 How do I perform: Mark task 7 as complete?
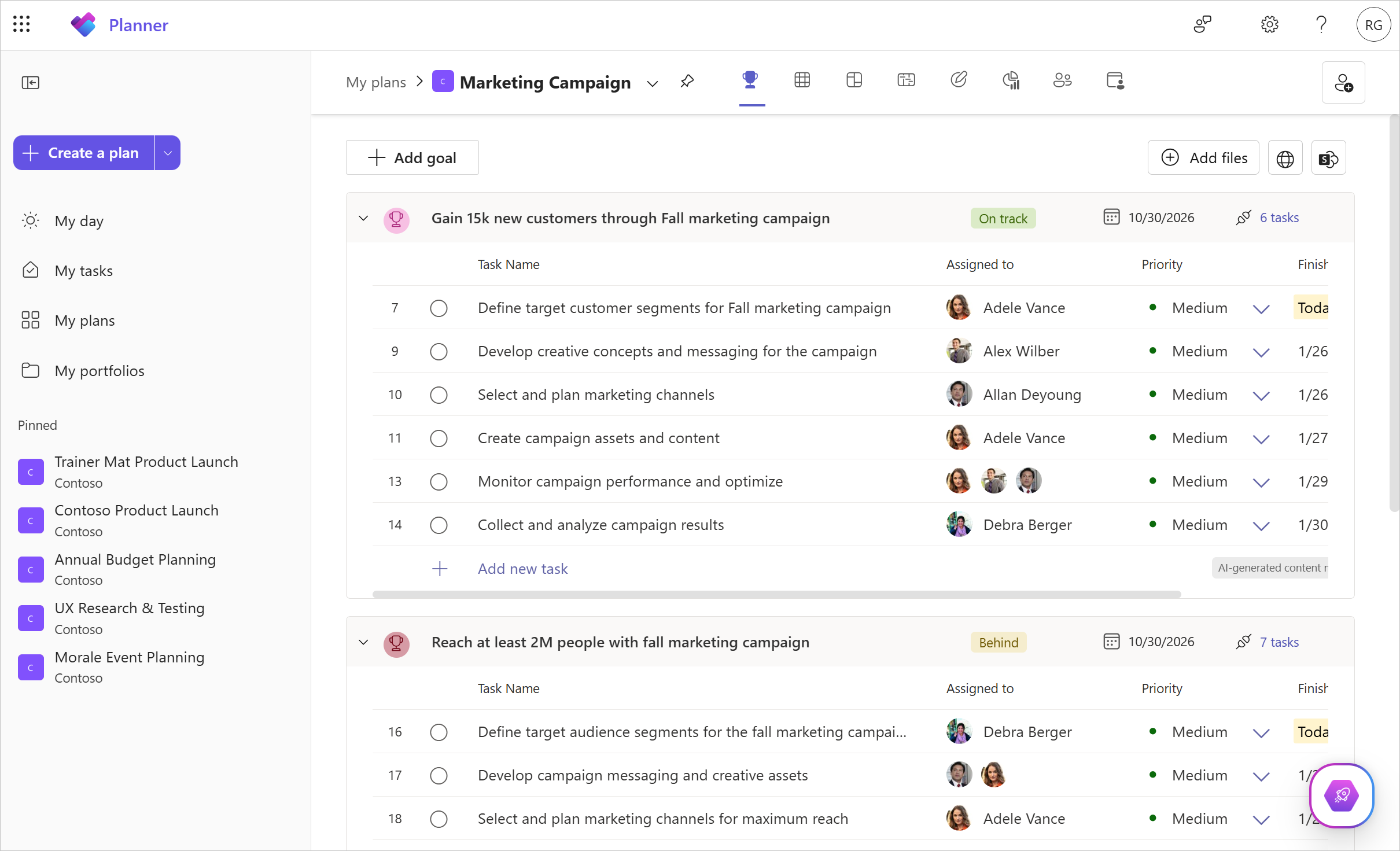coord(439,308)
